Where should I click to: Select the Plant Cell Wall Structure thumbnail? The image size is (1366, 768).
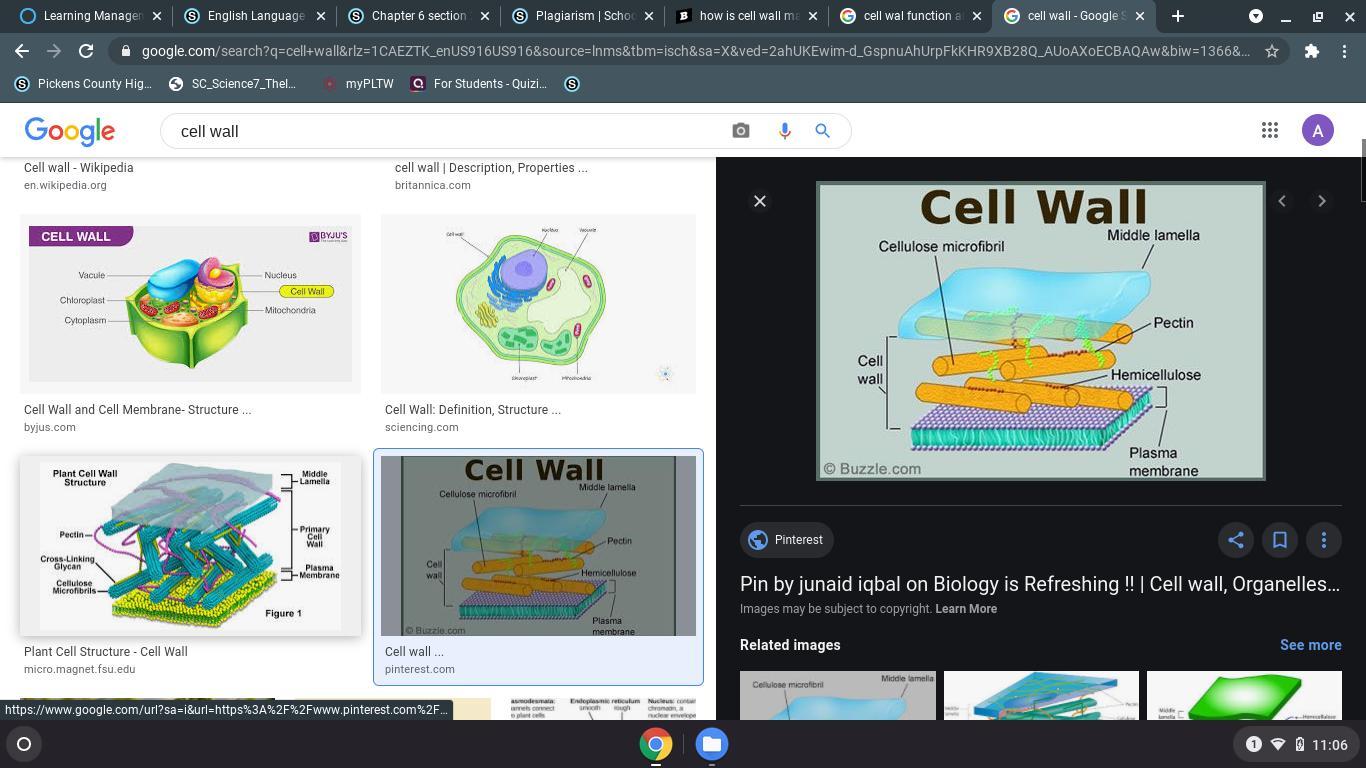190,546
